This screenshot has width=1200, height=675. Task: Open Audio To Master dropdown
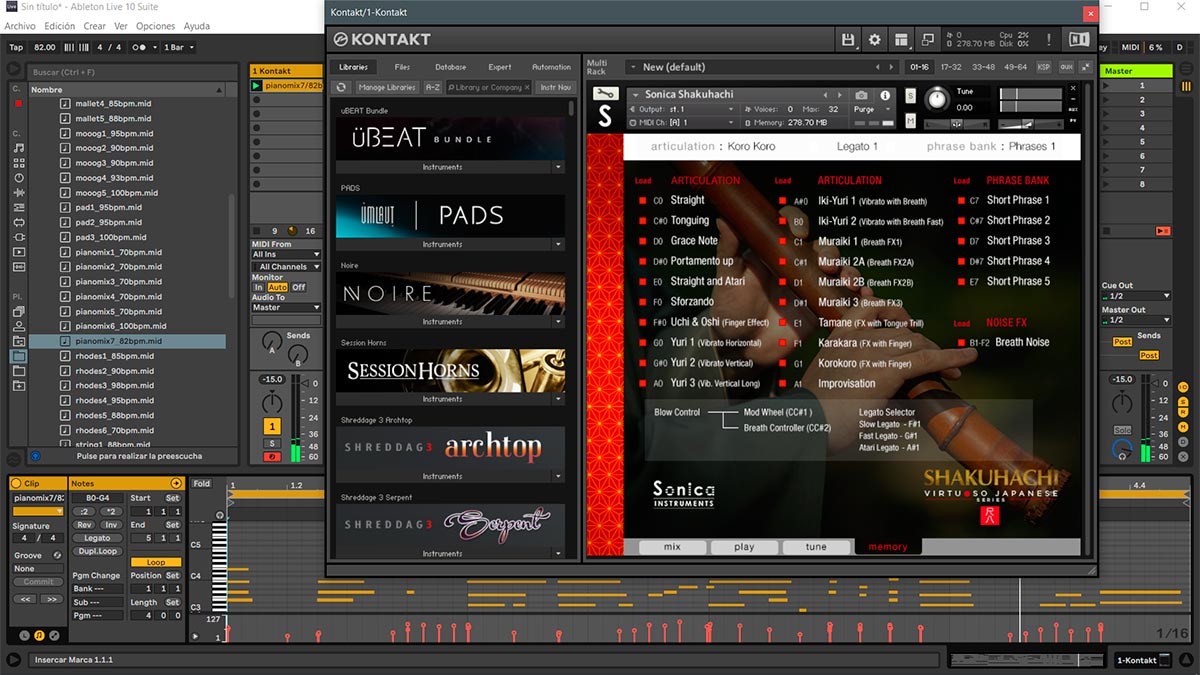[286, 308]
